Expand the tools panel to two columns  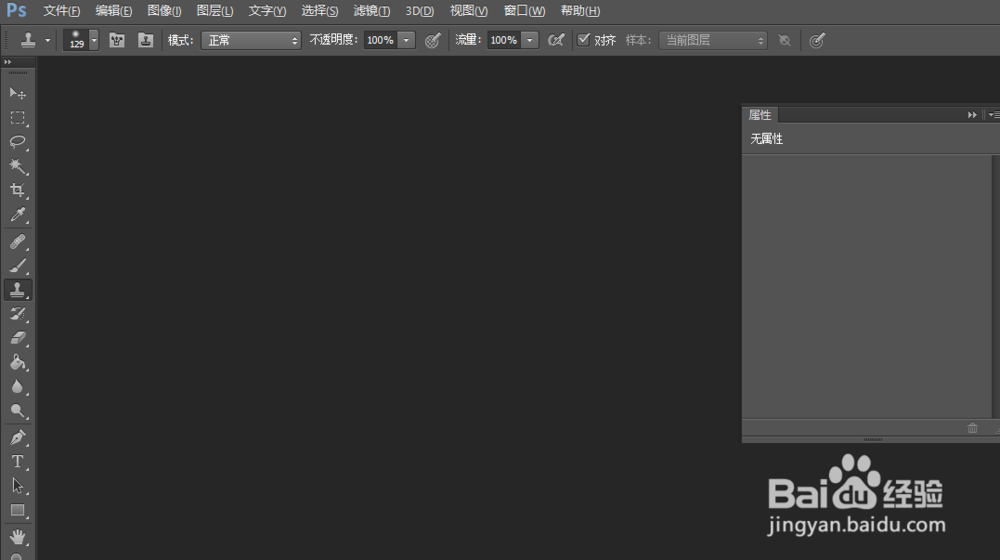pos(8,62)
